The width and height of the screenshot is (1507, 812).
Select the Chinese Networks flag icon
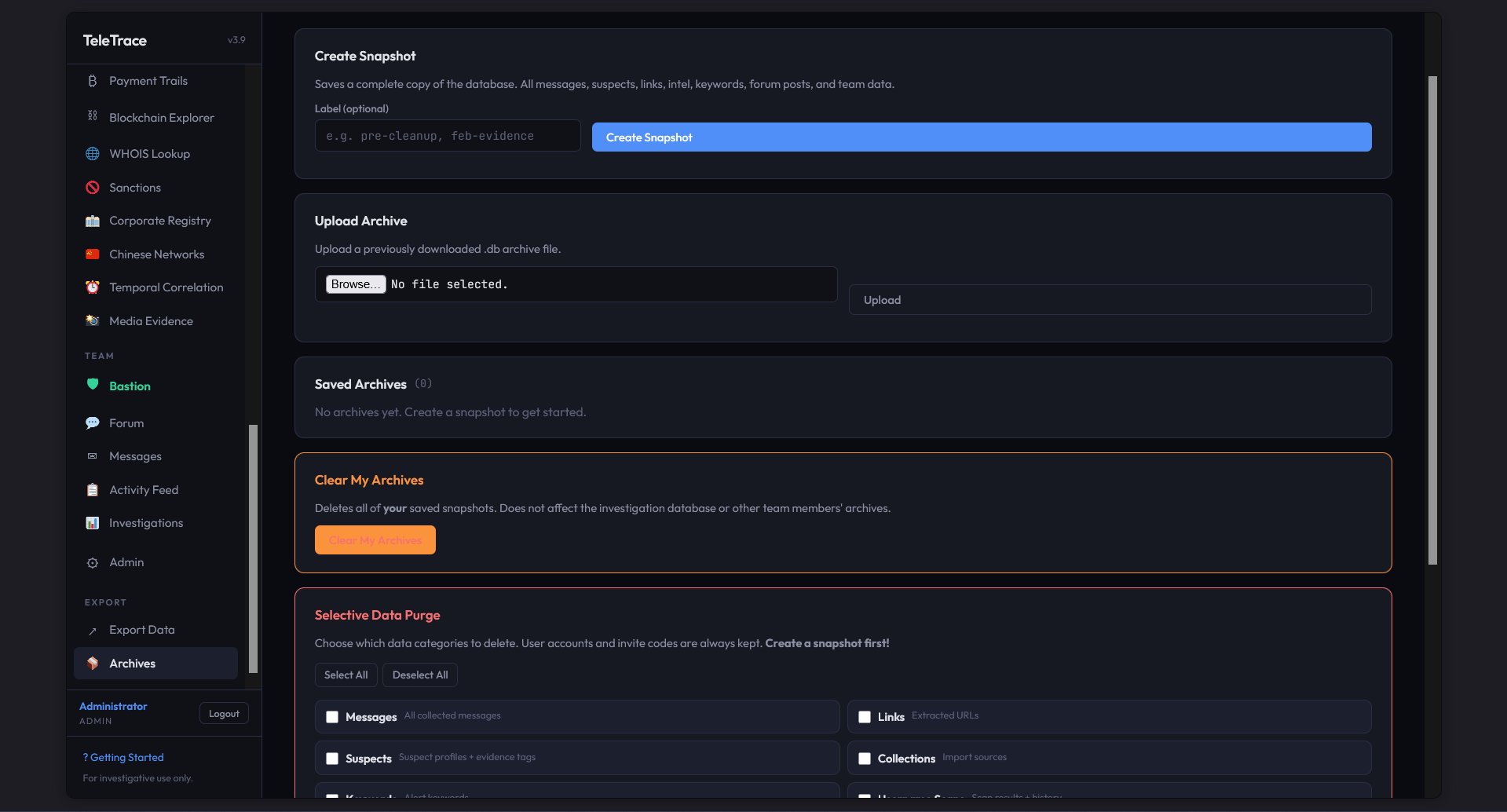point(93,254)
